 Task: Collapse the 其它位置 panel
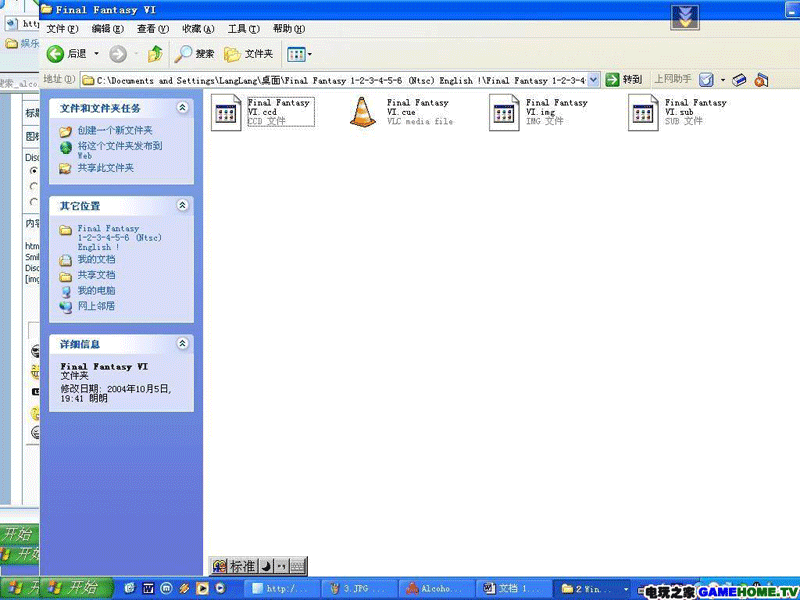pyautogui.click(x=182, y=205)
